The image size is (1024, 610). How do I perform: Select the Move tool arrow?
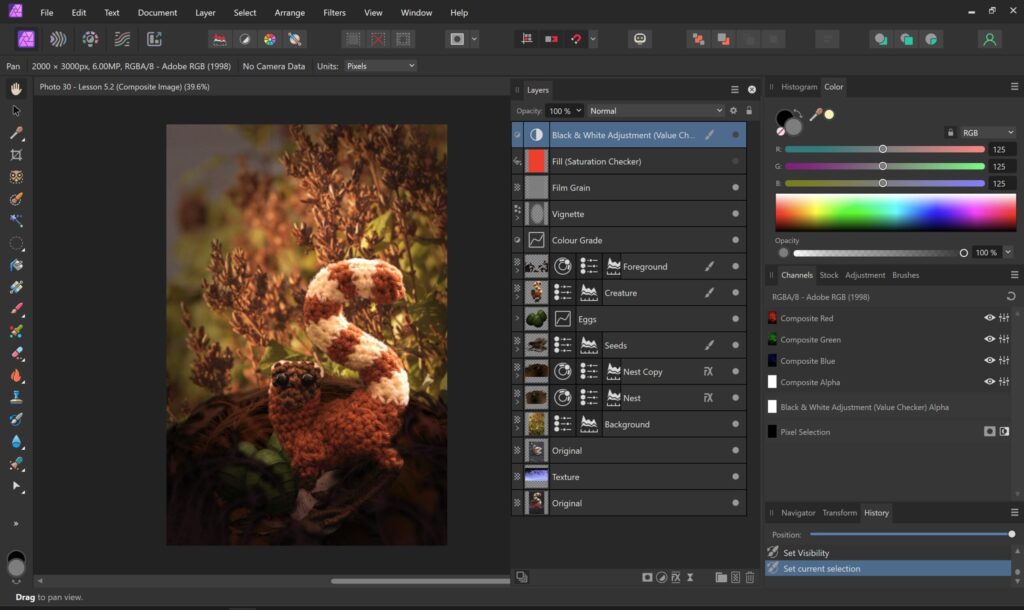(16, 111)
